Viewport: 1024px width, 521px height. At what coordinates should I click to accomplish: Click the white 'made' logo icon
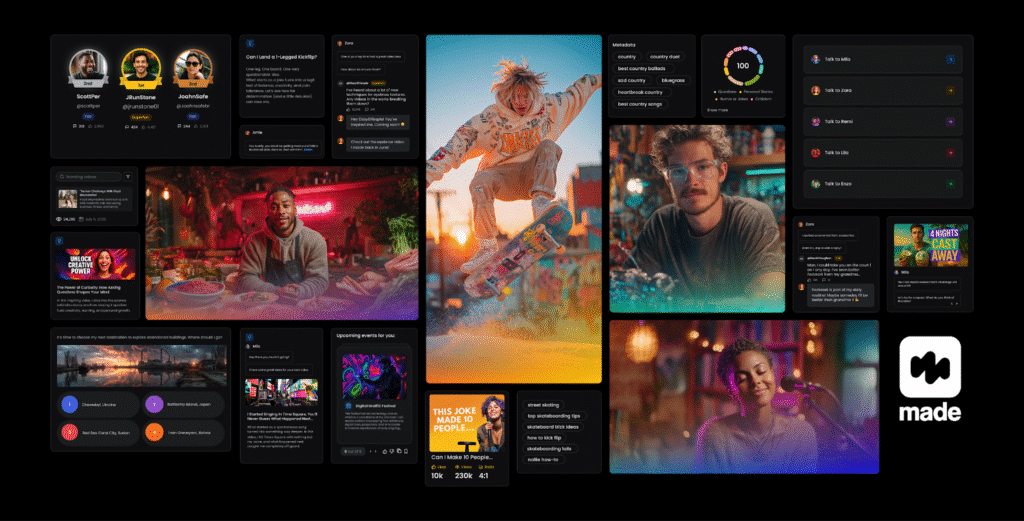point(930,368)
